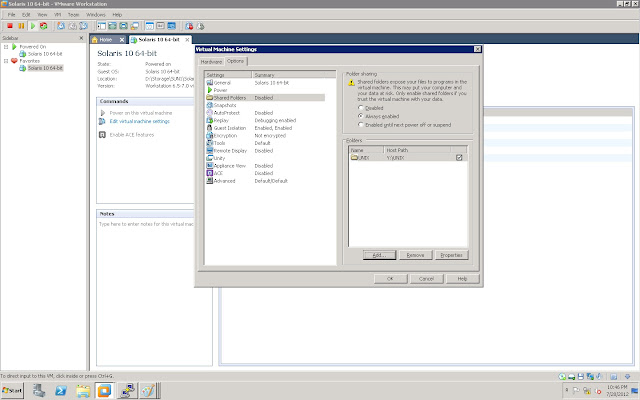This screenshot has width=640, height=400.
Task: Click Cancel in Virtual Machine Settings
Action: pyautogui.click(x=426, y=279)
